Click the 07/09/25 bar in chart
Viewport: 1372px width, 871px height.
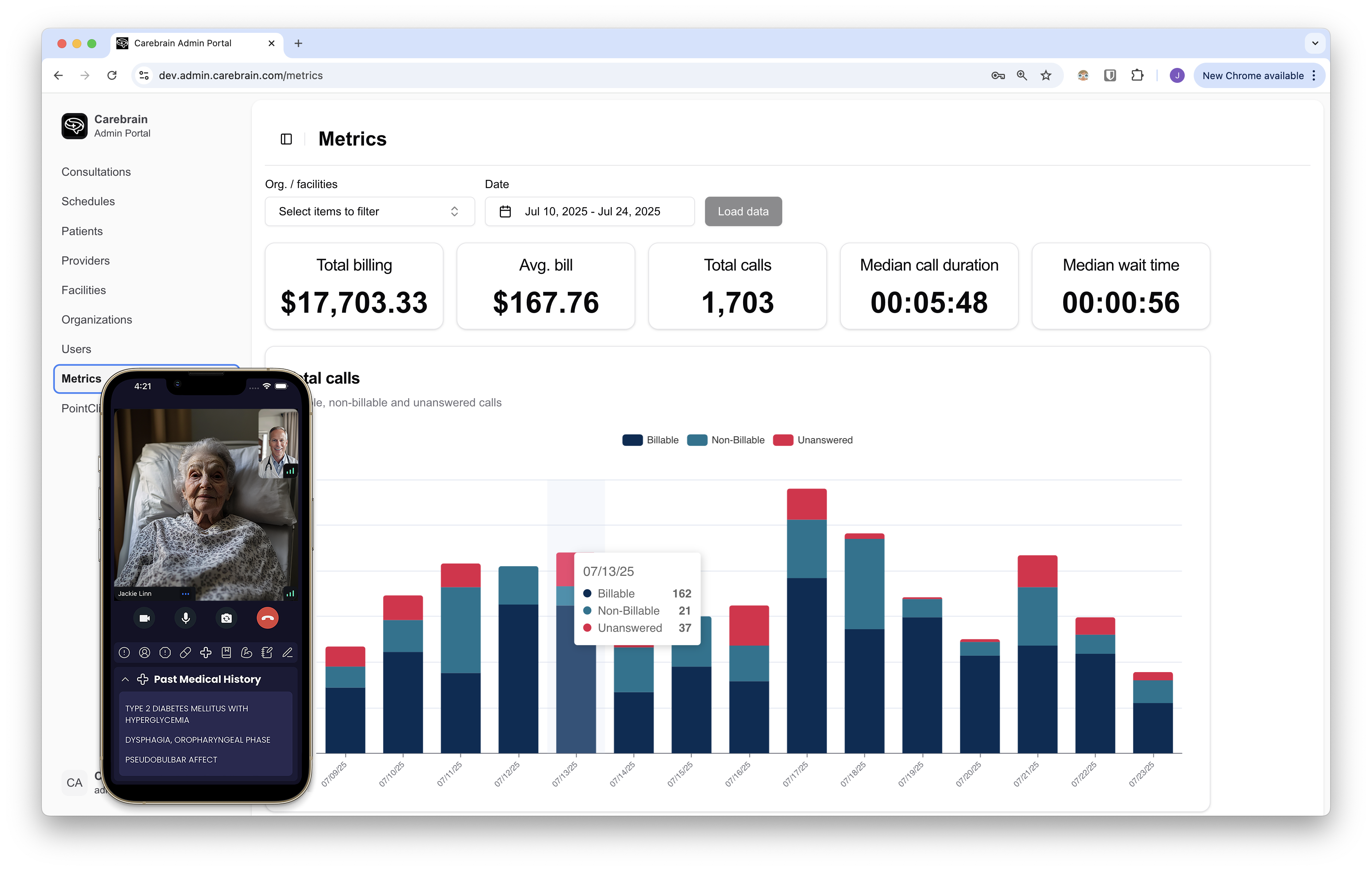(x=345, y=699)
